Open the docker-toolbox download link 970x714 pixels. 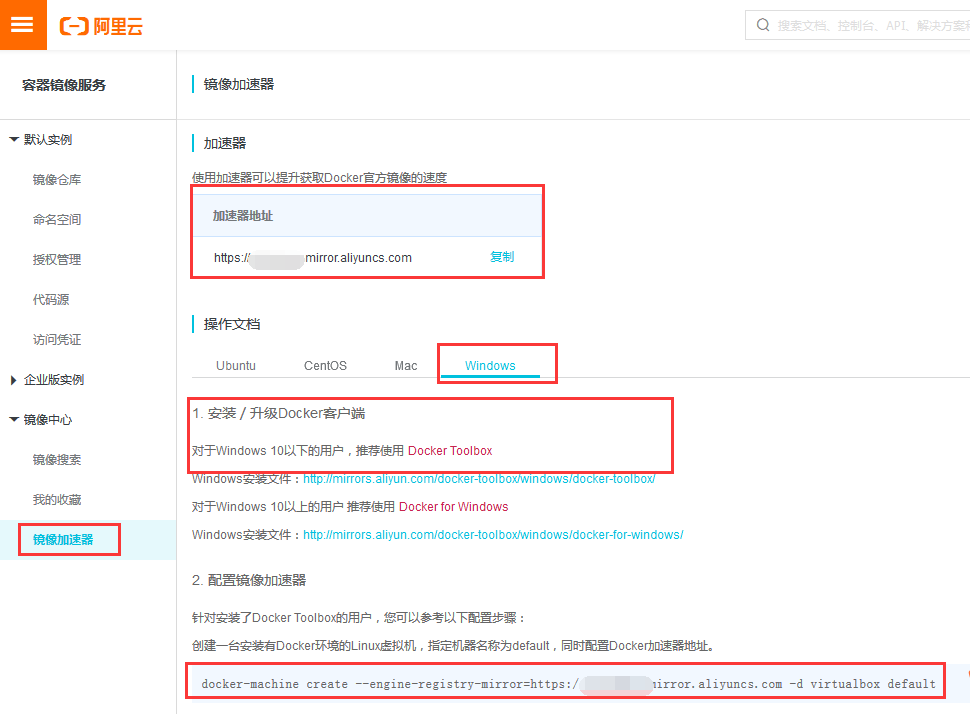click(x=479, y=479)
